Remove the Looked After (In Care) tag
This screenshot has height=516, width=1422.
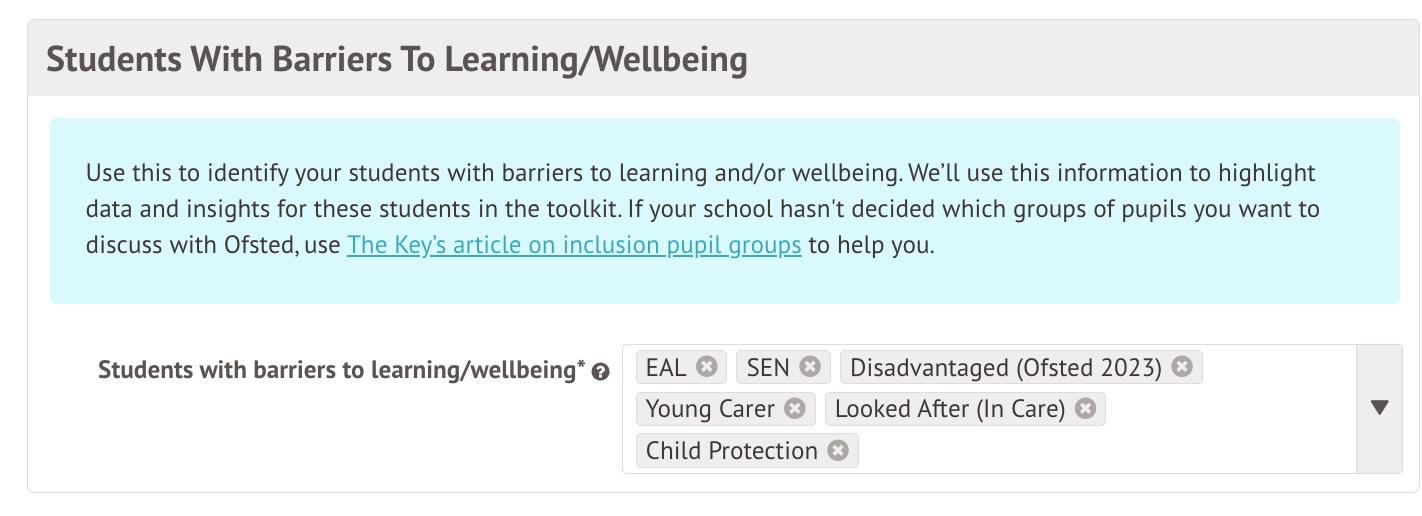1085,408
